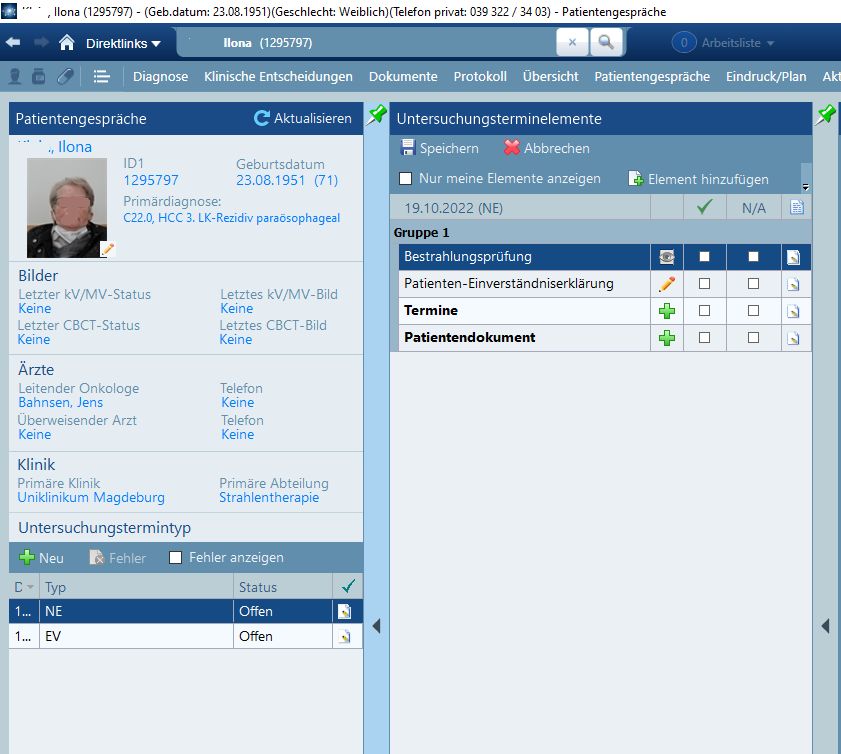Click the Speichern button
This screenshot has height=754, width=841.
pos(439,148)
